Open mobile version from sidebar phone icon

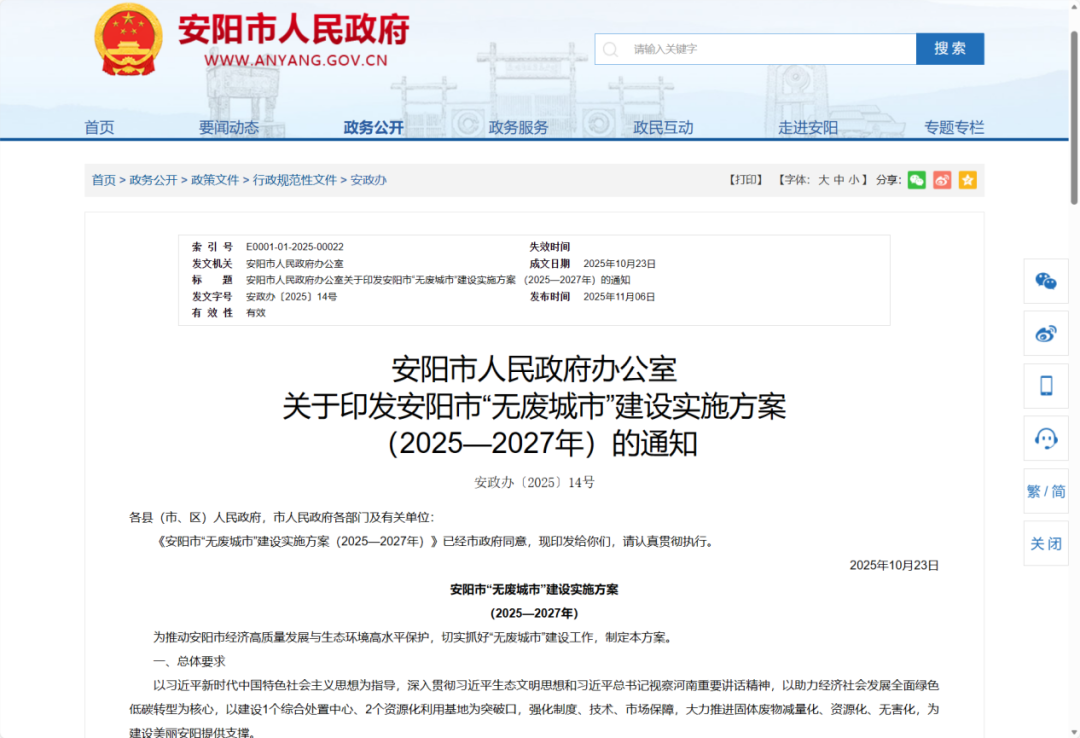[1046, 385]
